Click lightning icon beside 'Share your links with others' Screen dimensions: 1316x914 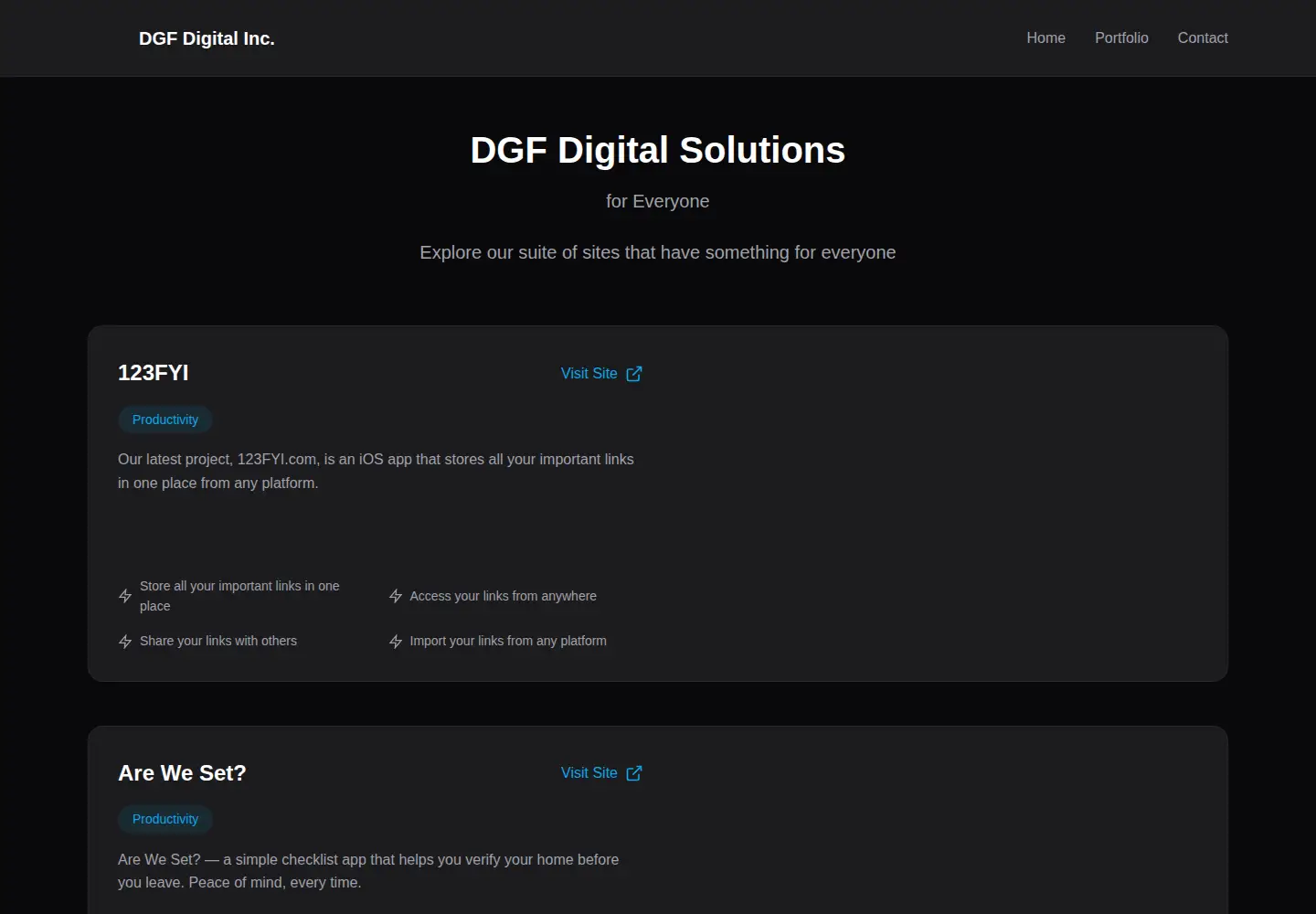coord(125,642)
